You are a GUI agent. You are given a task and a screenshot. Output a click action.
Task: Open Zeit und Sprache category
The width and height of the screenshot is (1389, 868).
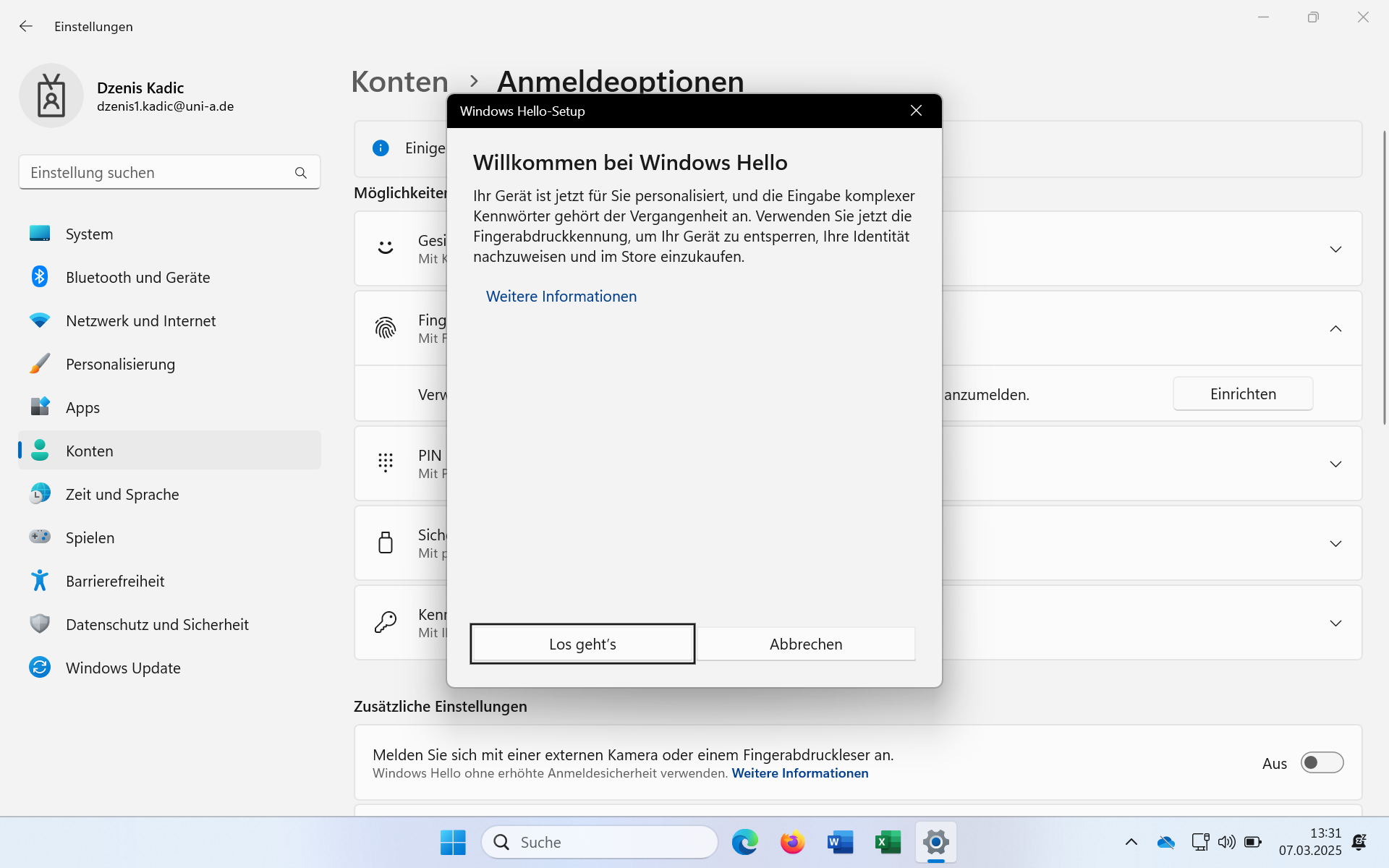tap(169, 494)
